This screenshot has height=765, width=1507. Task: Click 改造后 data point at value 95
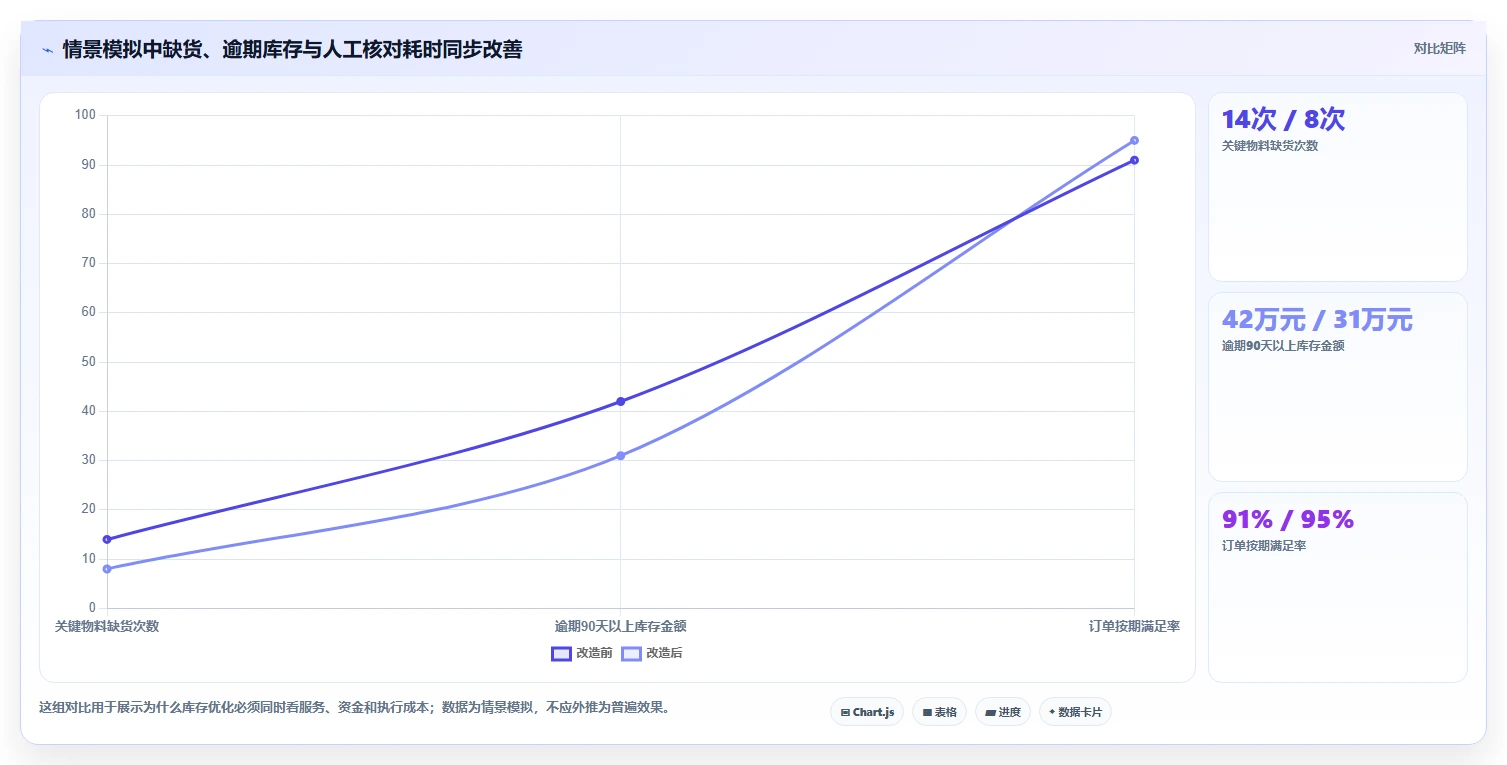tap(1134, 140)
